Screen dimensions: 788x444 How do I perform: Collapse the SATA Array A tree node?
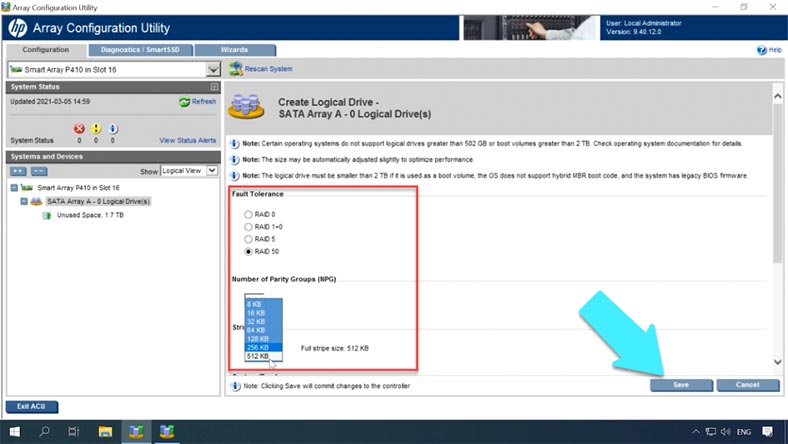tap(24, 202)
